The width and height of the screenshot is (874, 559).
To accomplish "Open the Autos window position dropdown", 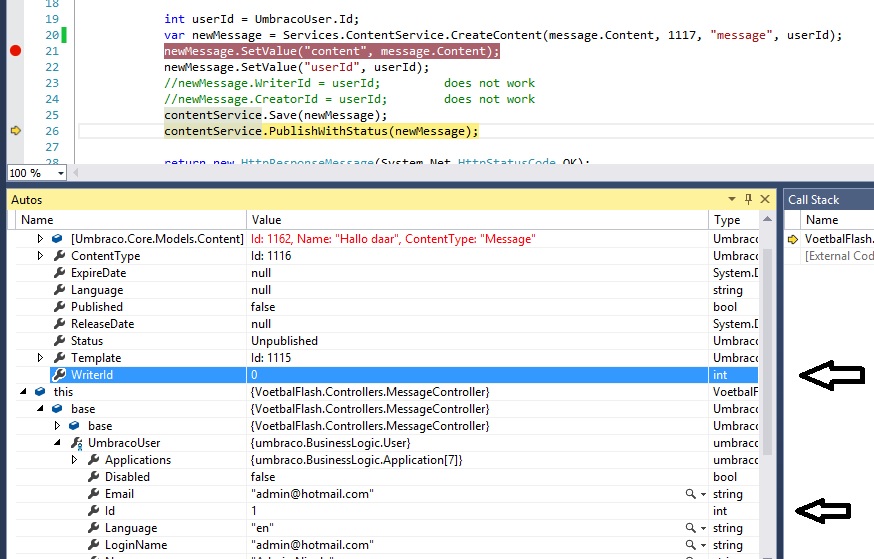I will (x=731, y=199).
